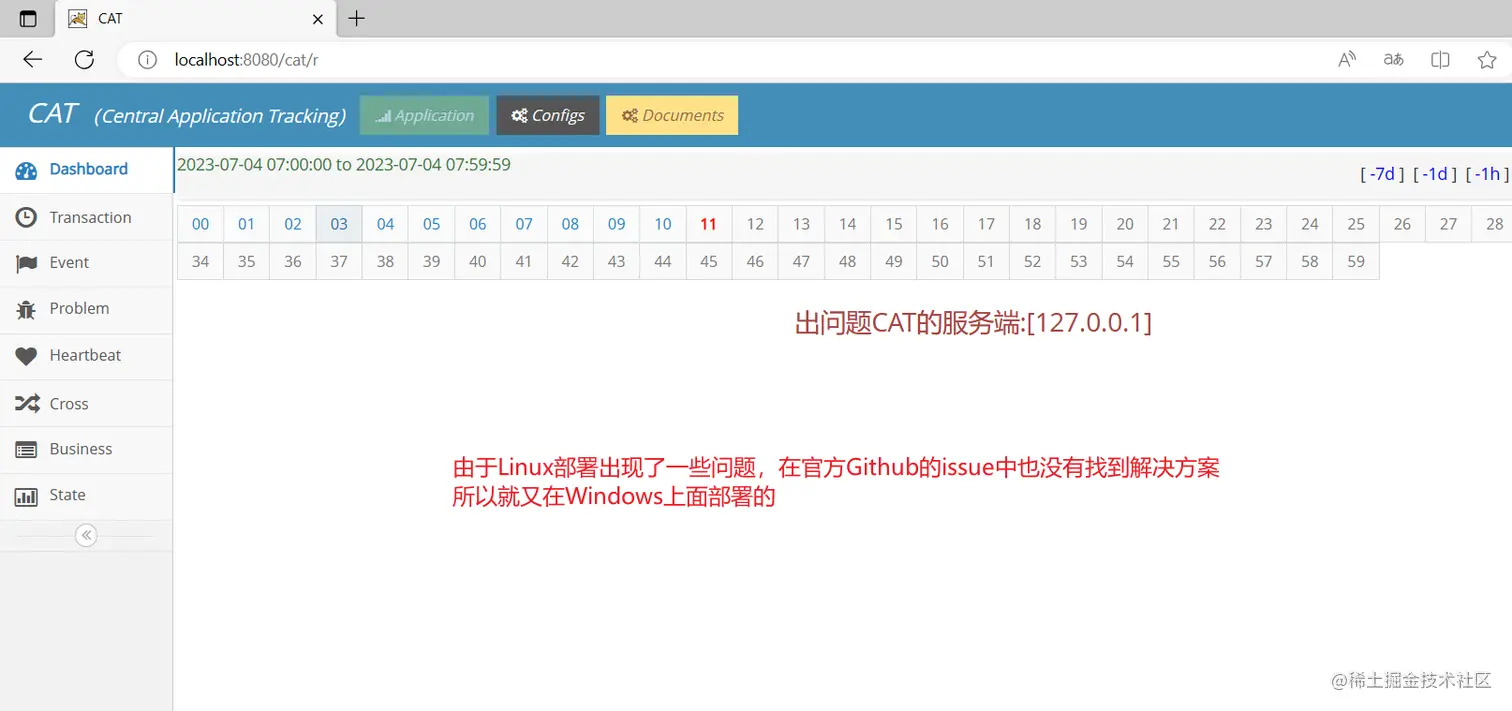Select minute 03 in the timeline
Screen dimensions: 1512x711
point(339,224)
